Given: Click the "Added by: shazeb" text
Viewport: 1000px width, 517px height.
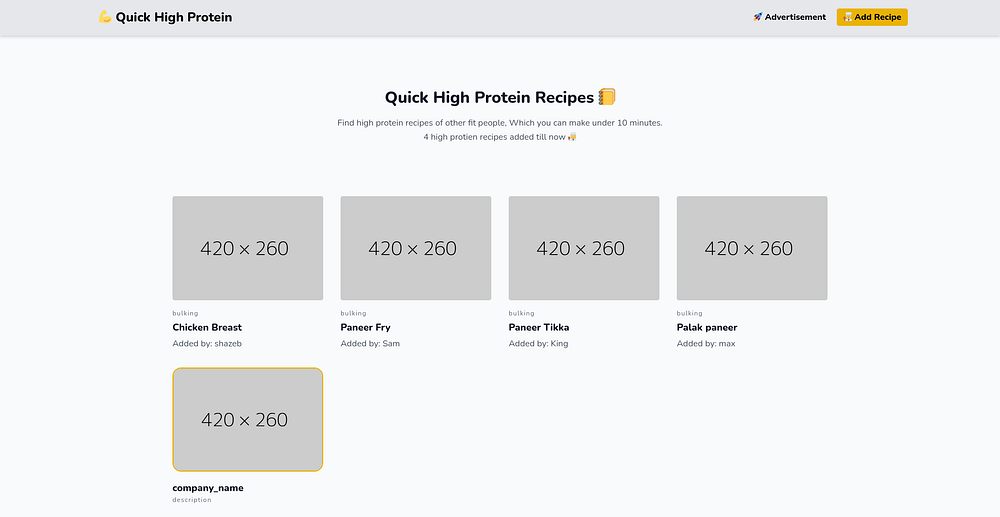Looking at the screenshot, I should point(207,343).
